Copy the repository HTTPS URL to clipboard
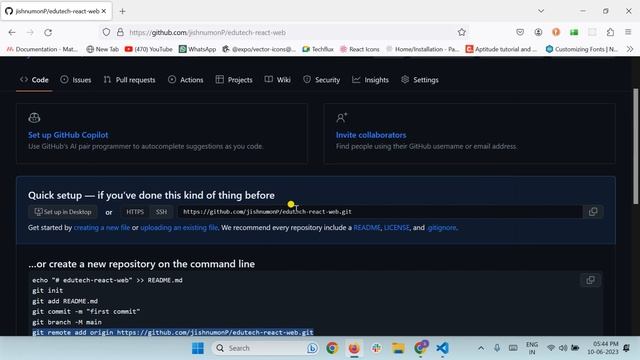The image size is (640, 360). [x=593, y=211]
